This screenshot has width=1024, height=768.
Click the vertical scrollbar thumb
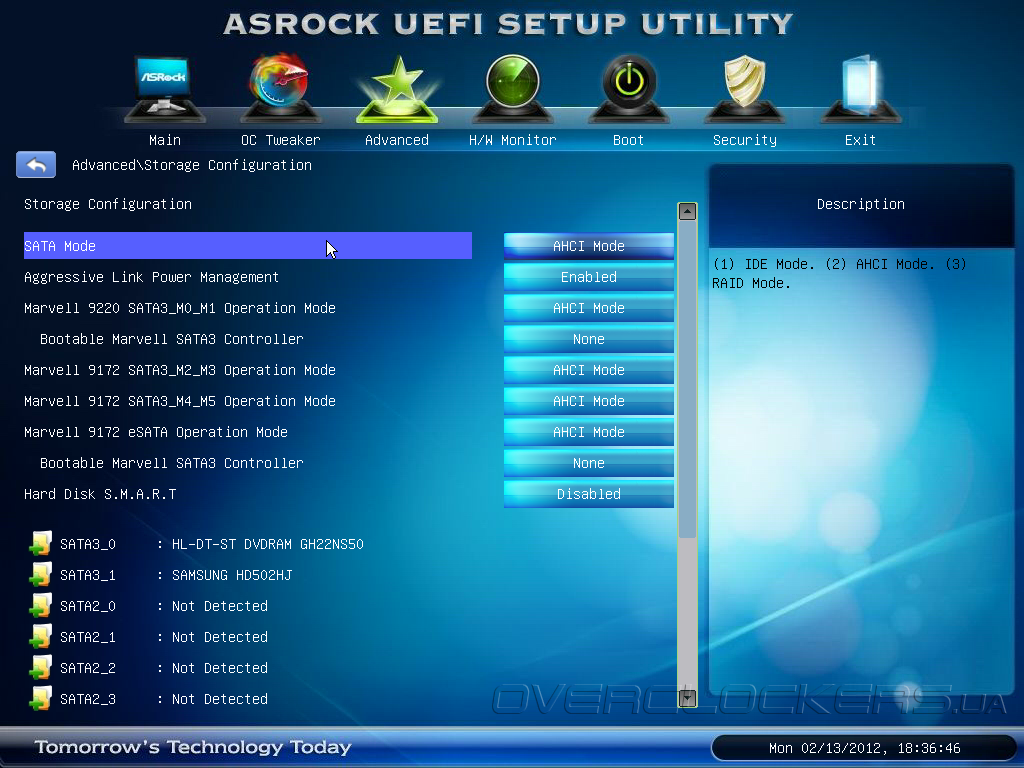click(687, 379)
